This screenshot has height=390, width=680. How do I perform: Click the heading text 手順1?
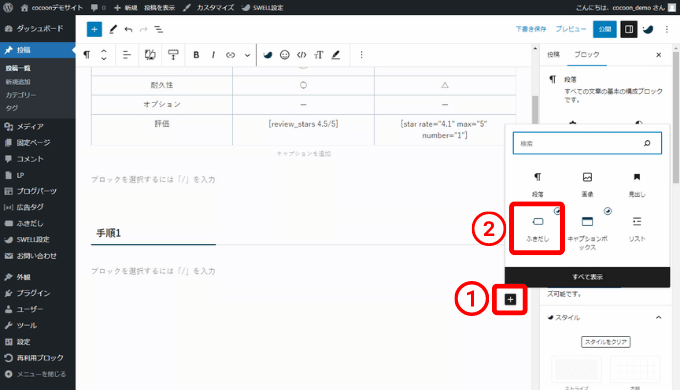108,233
